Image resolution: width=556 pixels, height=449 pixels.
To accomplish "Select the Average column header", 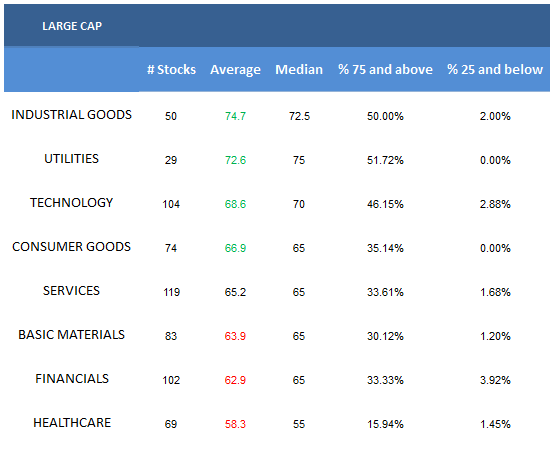I will pos(235,70).
